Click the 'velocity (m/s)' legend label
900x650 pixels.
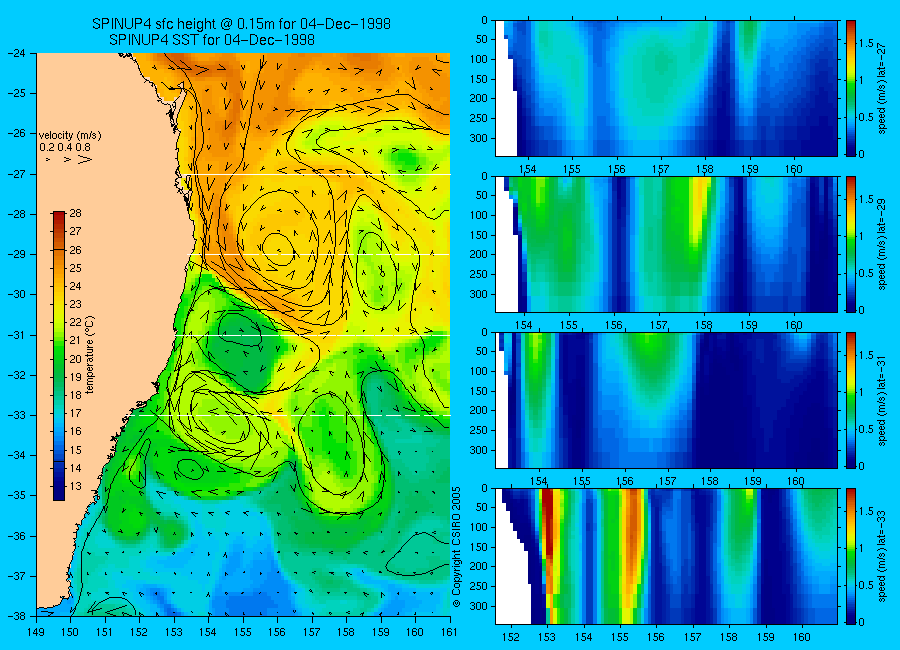click(x=70, y=136)
